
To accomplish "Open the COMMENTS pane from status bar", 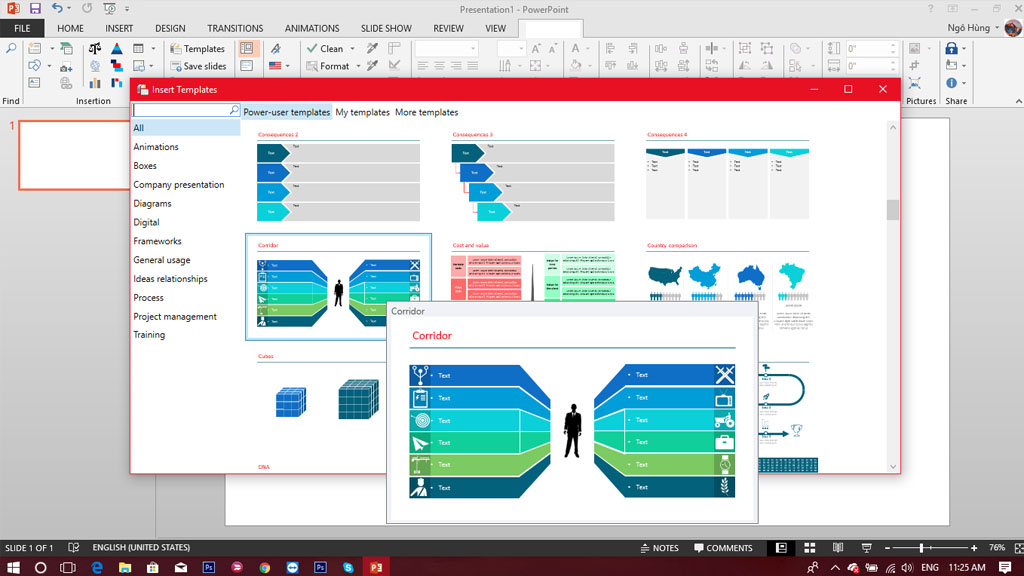I will pyautogui.click(x=723, y=548).
